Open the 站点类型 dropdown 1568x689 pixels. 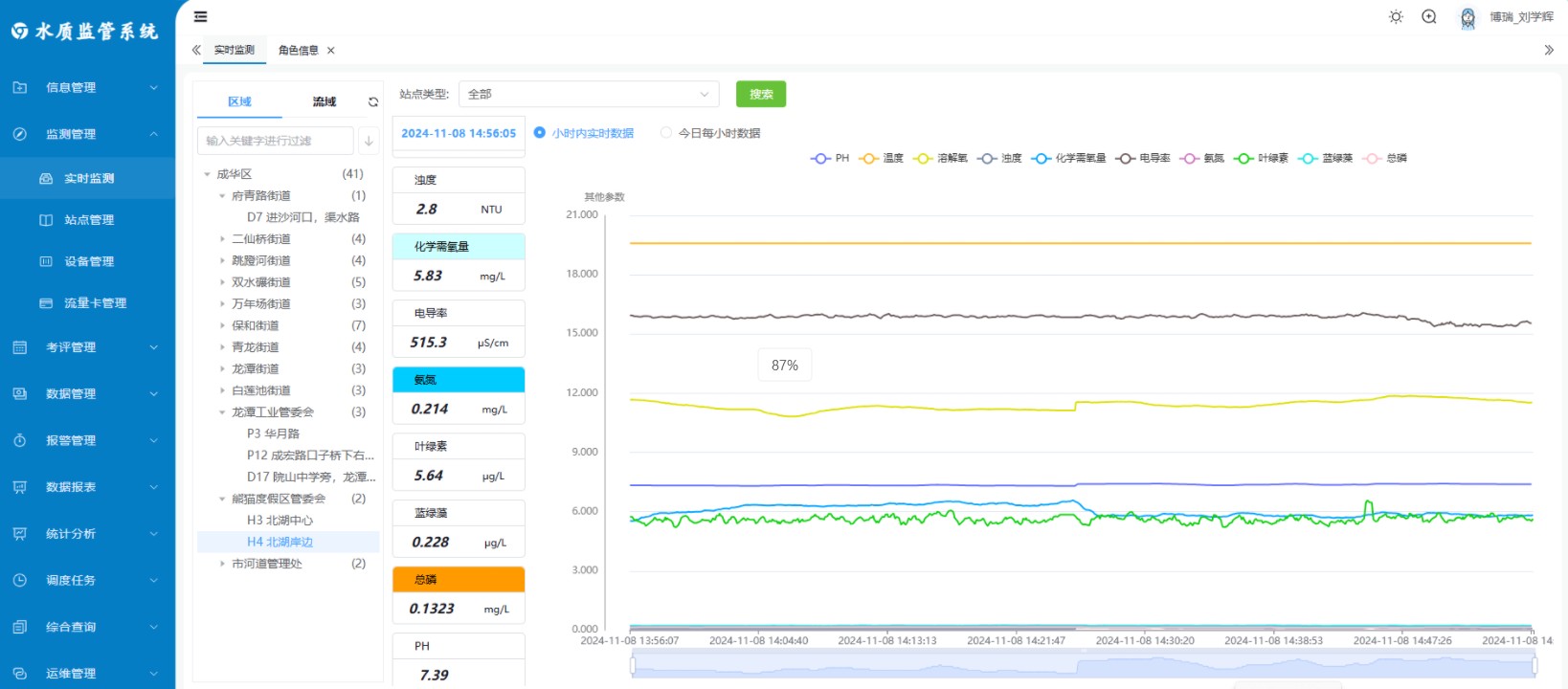tap(588, 94)
